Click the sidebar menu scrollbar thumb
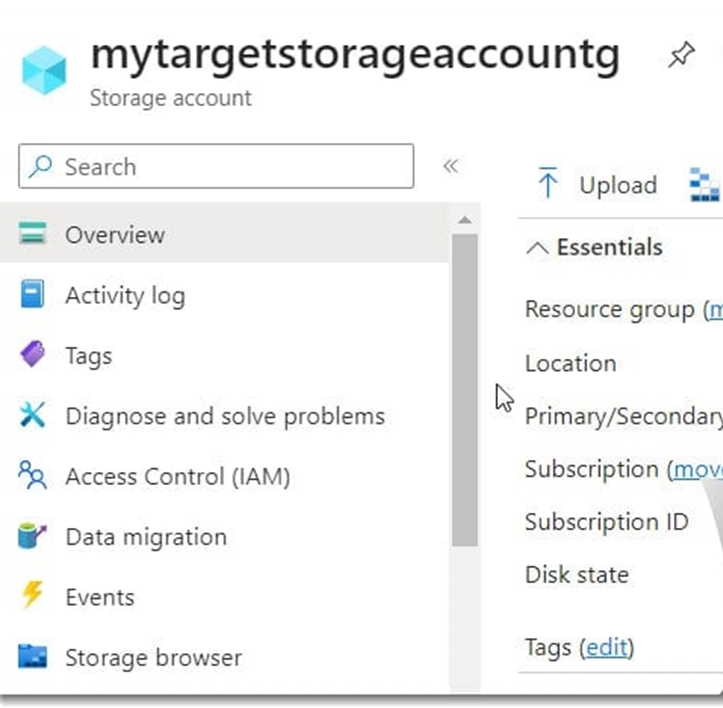The height and width of the screenshot is (708, 723). click(465, 390)
